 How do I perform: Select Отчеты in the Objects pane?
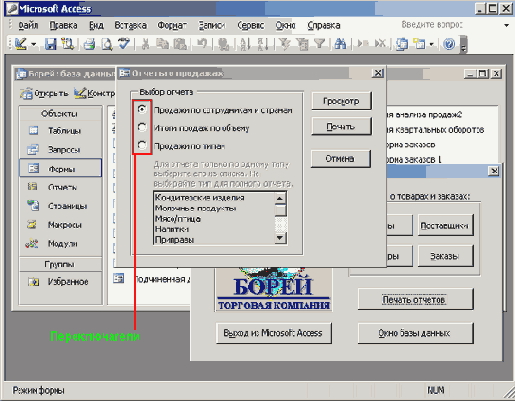tap(60, 187)
